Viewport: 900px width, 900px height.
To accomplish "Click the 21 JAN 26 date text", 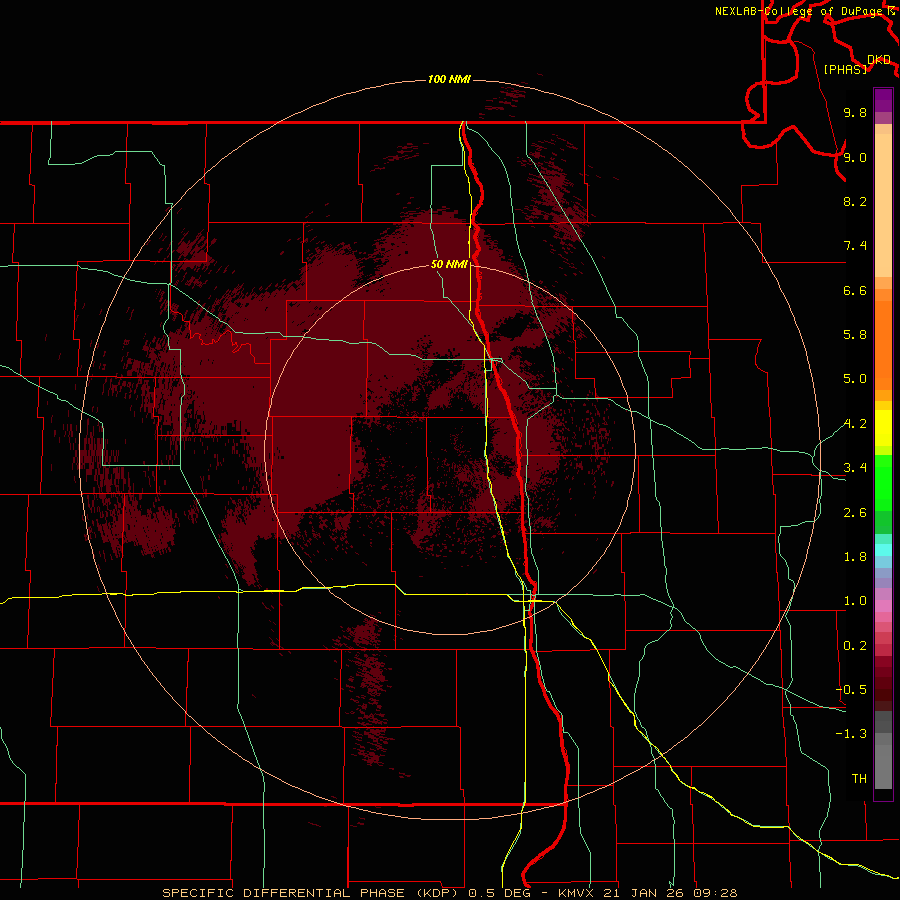I will coord(643,893).
